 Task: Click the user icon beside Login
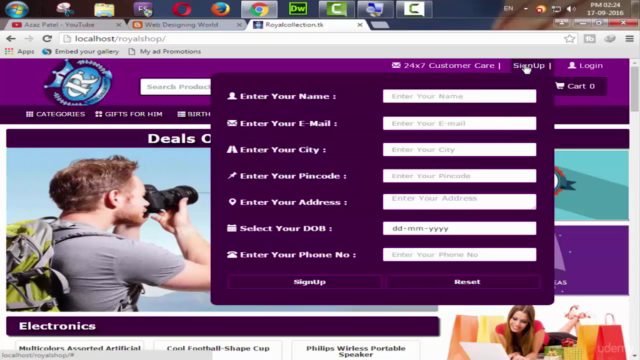(572, 65)
